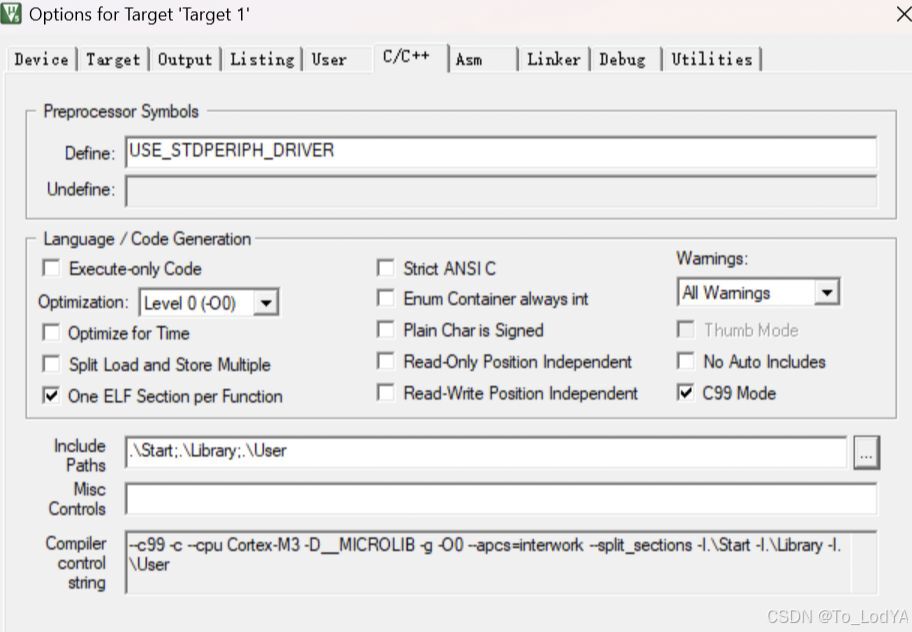
Task: Enable Strict ANSI C checkbox
Action: pyautogui.click(x=386, y=268)
